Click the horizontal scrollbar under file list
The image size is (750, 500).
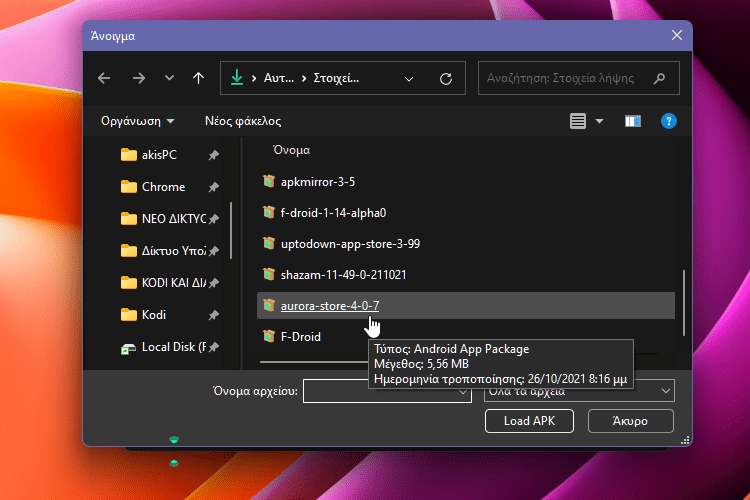click(314, 362)
